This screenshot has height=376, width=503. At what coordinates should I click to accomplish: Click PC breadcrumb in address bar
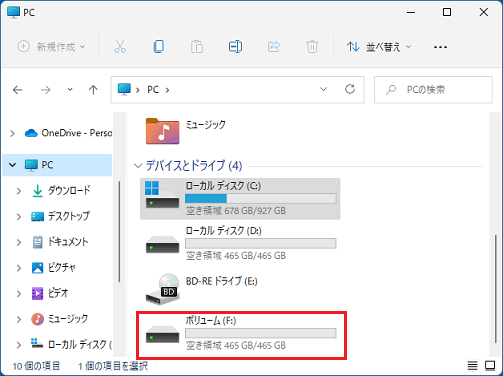pyautogui.click(x=153, y=90)
